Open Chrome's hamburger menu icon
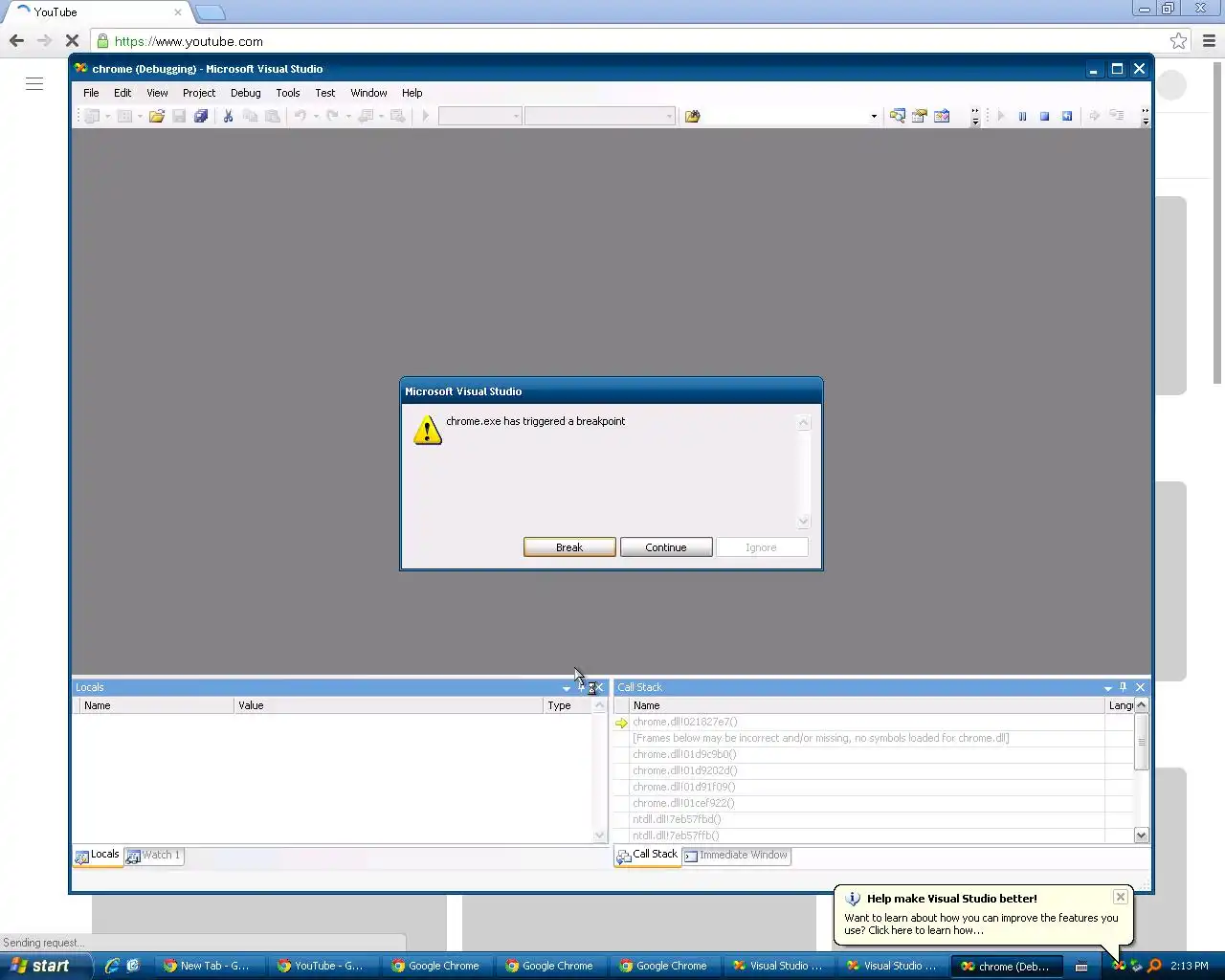Image resolution: width=1225 pixels, height=980 pixels. (1209, 41)
